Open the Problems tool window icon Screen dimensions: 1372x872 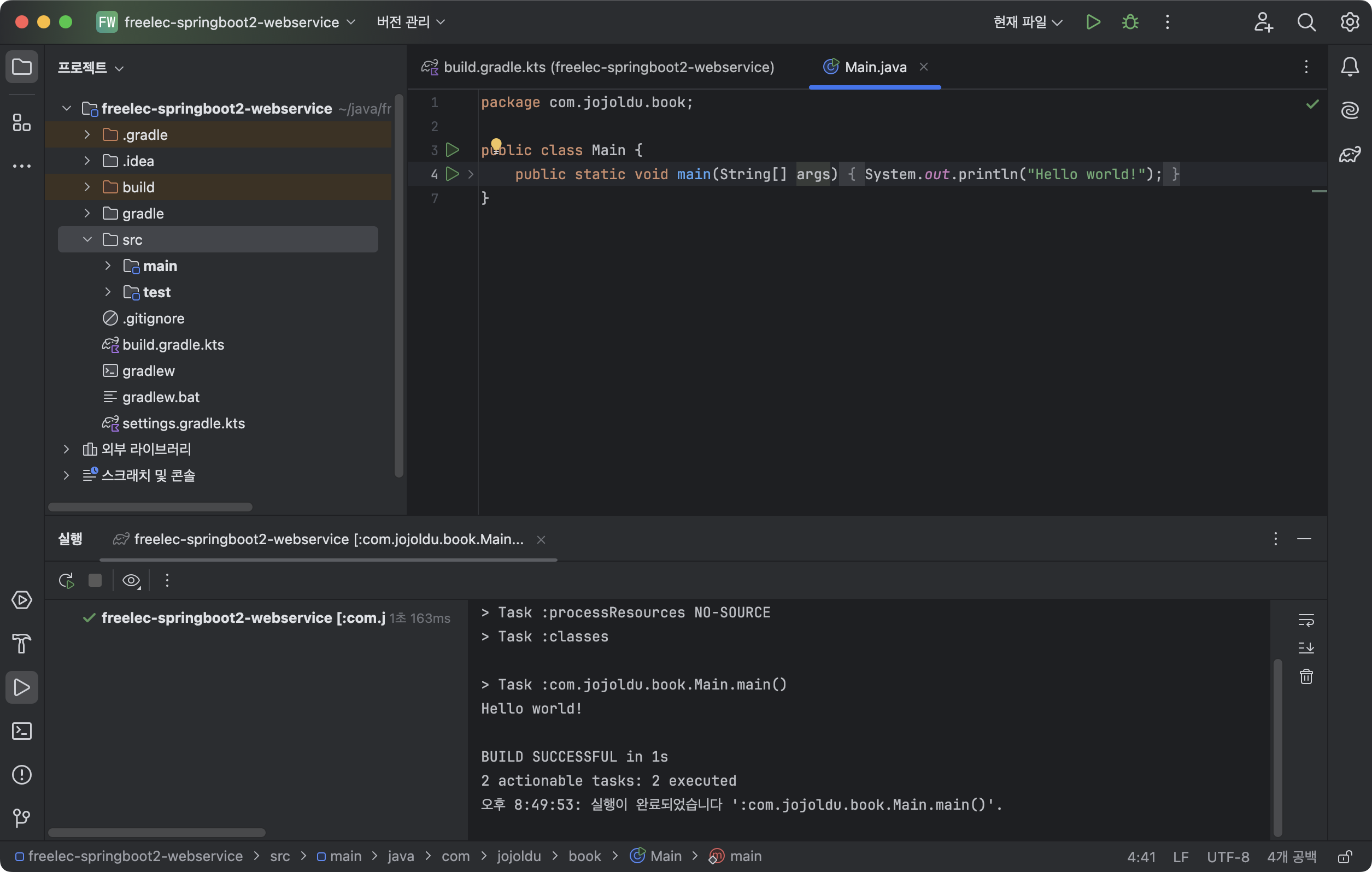[x=22, y=775]
